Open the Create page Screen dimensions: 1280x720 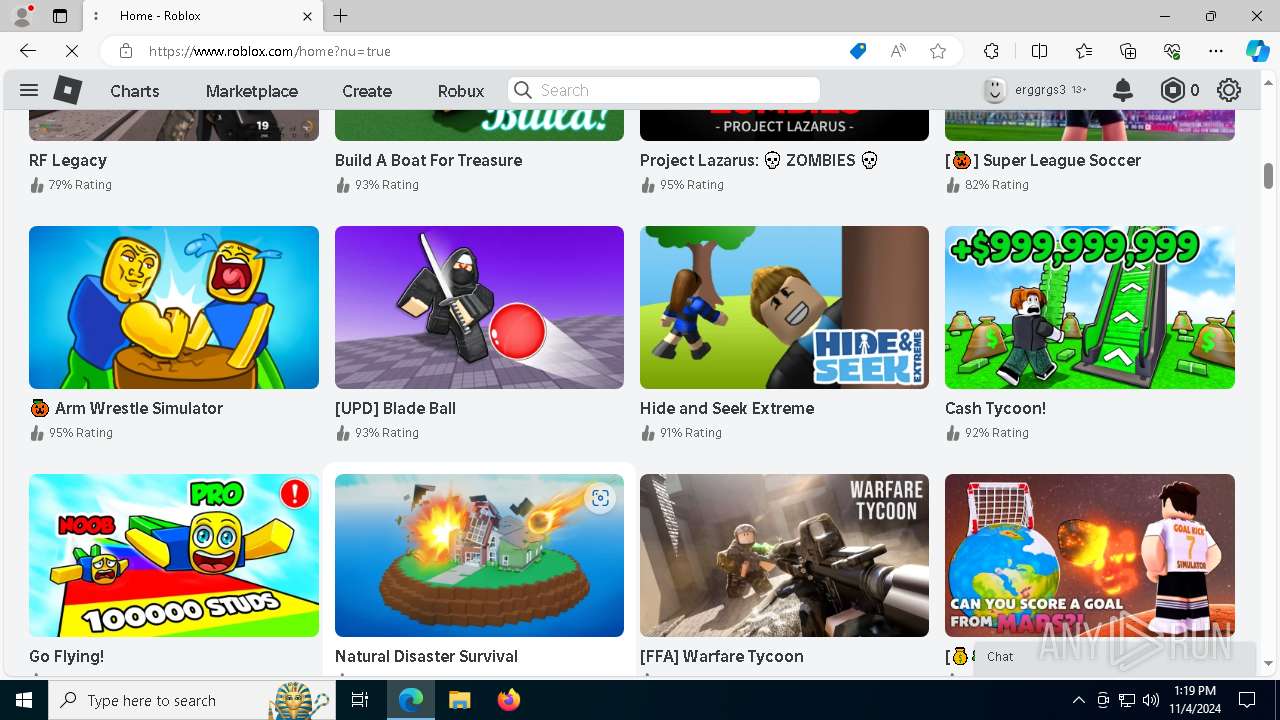coord(367,91)
